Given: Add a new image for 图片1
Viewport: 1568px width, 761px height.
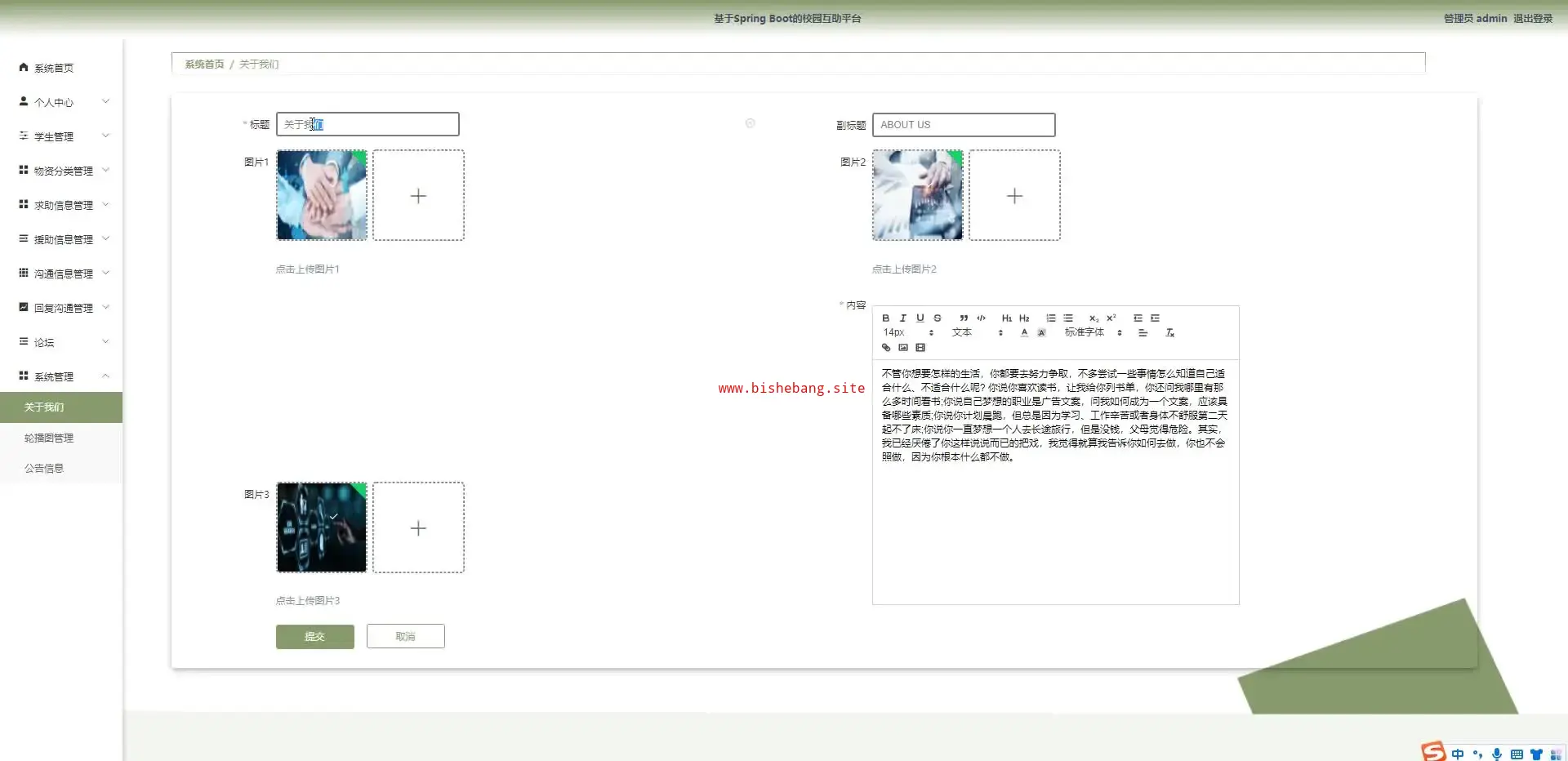Looking at the screenshot, I should coord(418,195).
